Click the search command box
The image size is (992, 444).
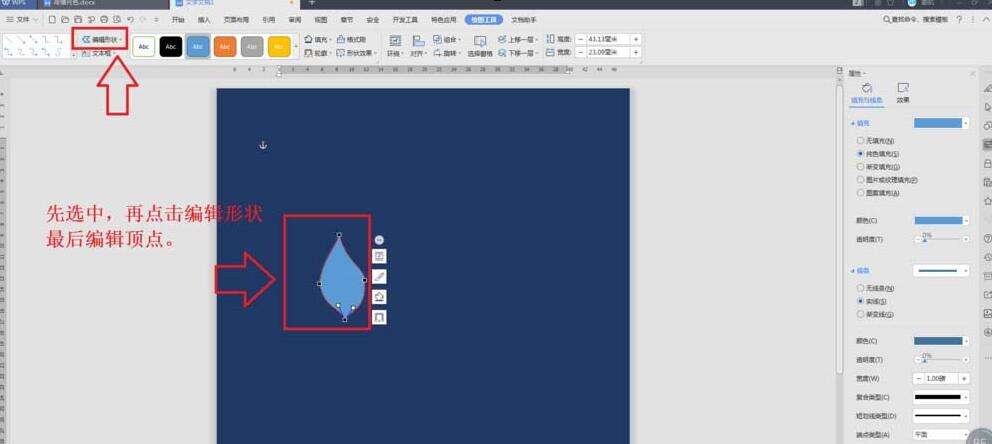[915, 20]
